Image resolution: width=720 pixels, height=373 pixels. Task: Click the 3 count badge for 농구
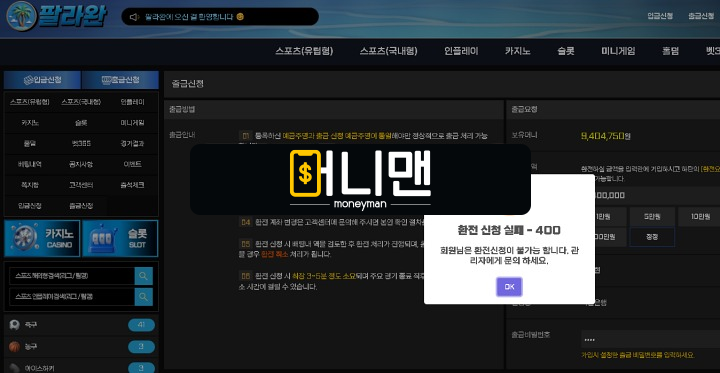(141, 346)
